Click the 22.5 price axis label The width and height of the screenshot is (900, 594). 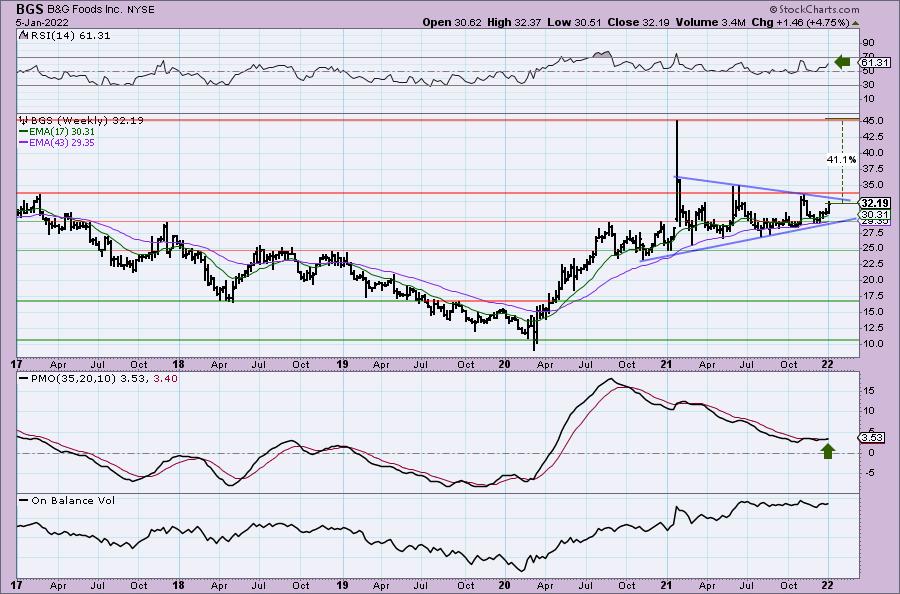point(872,263)
